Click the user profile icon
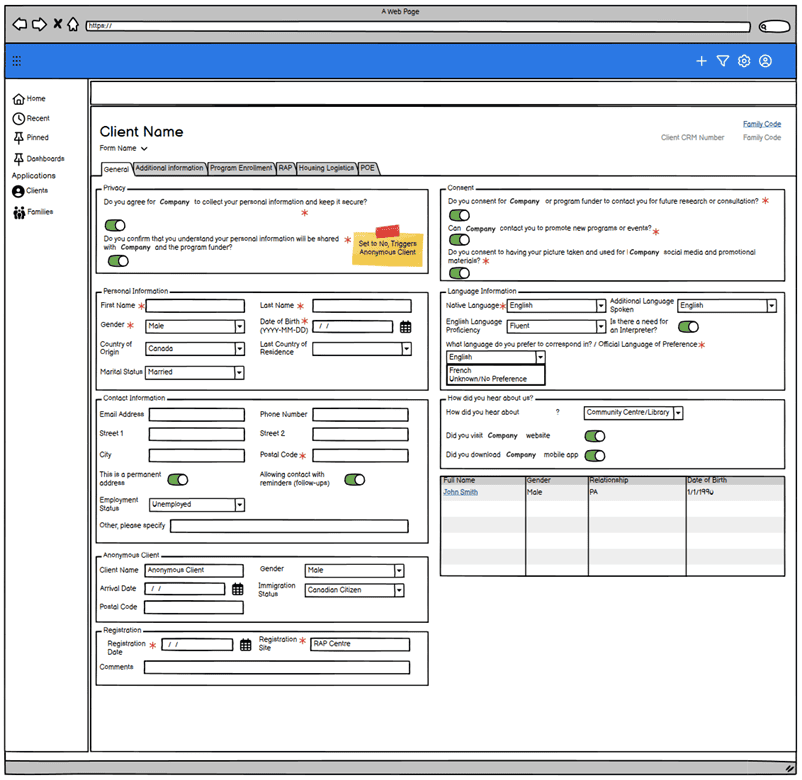802x780 pixels. (765, 61)
